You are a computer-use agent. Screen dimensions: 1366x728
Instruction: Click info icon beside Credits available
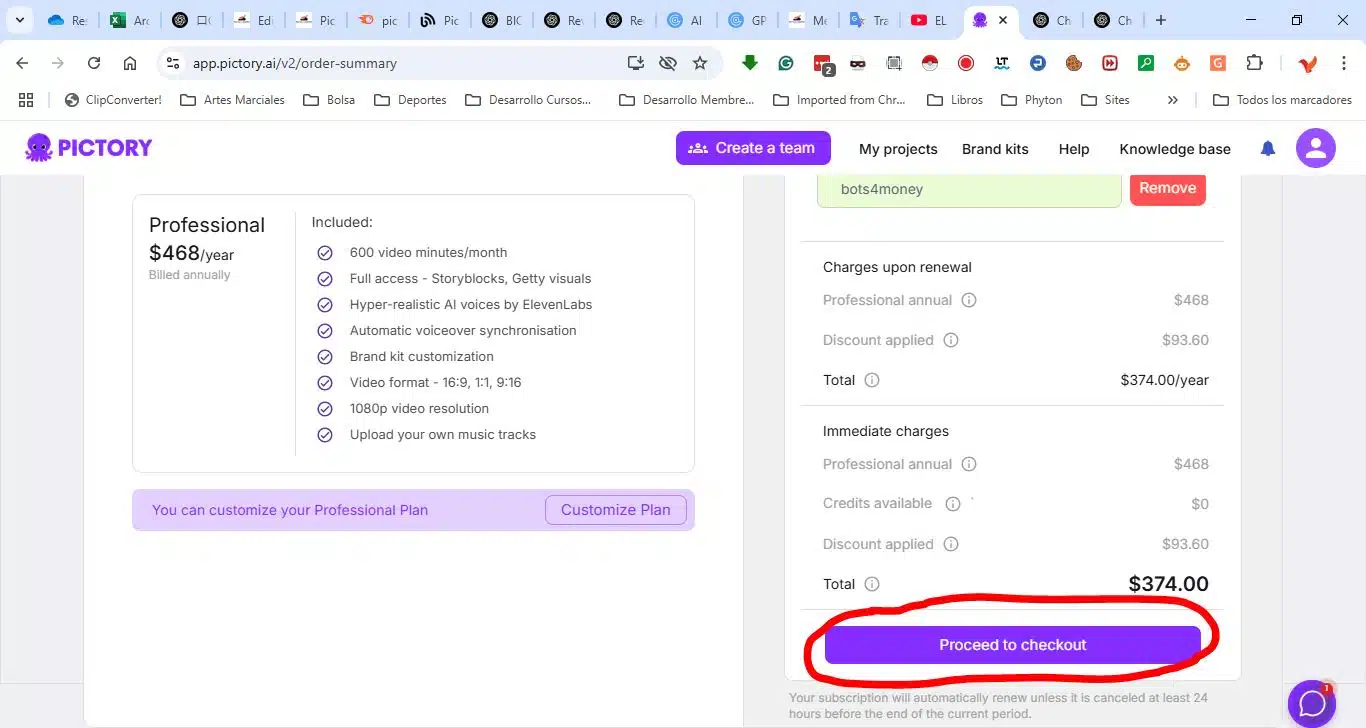[x=953, y=504]
